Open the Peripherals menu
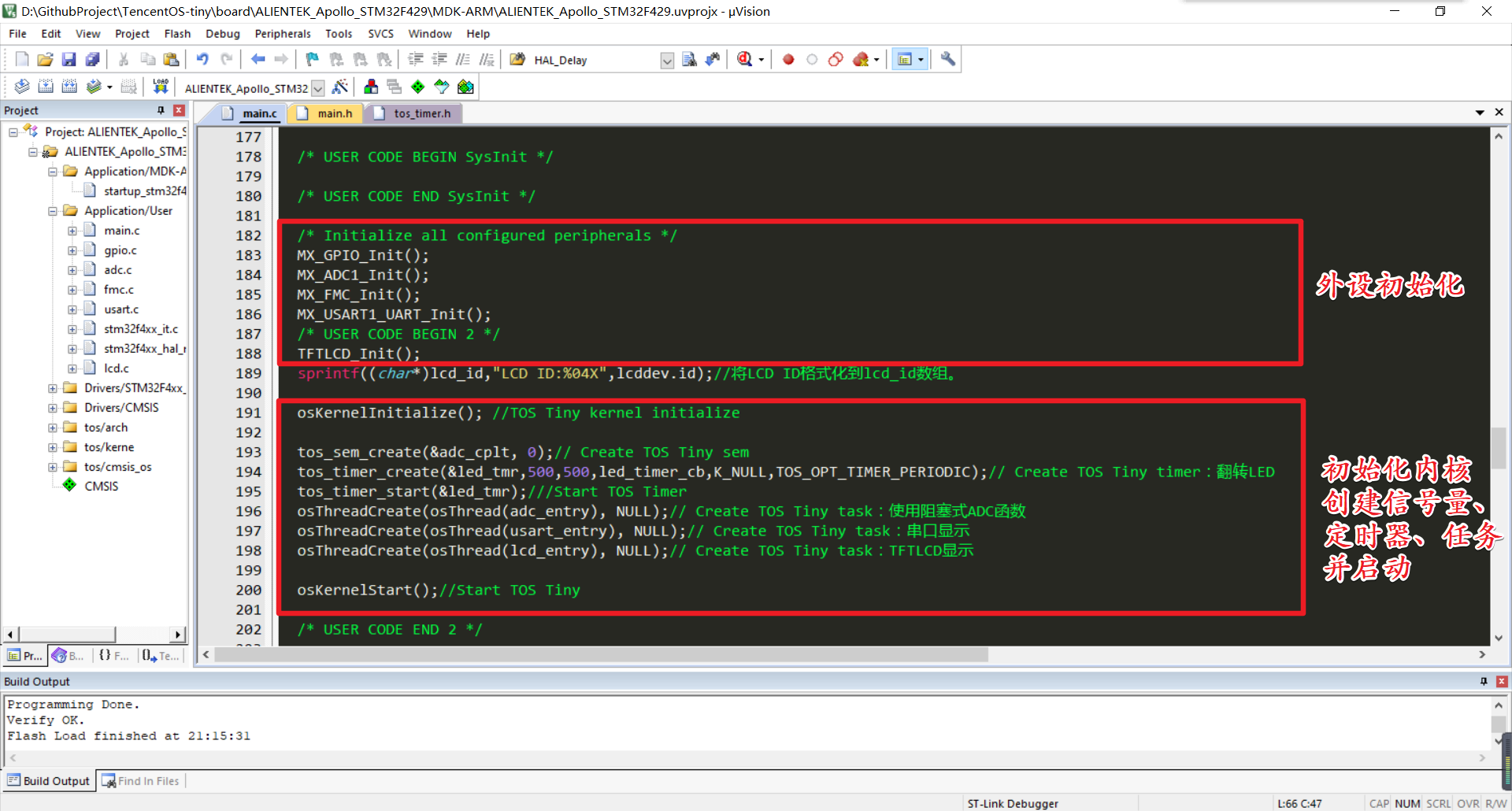 coord(283,34)
